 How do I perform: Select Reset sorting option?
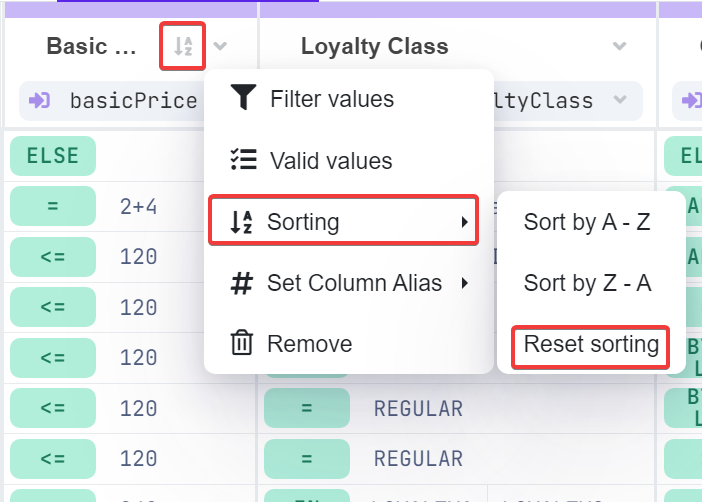click(590, 345)
